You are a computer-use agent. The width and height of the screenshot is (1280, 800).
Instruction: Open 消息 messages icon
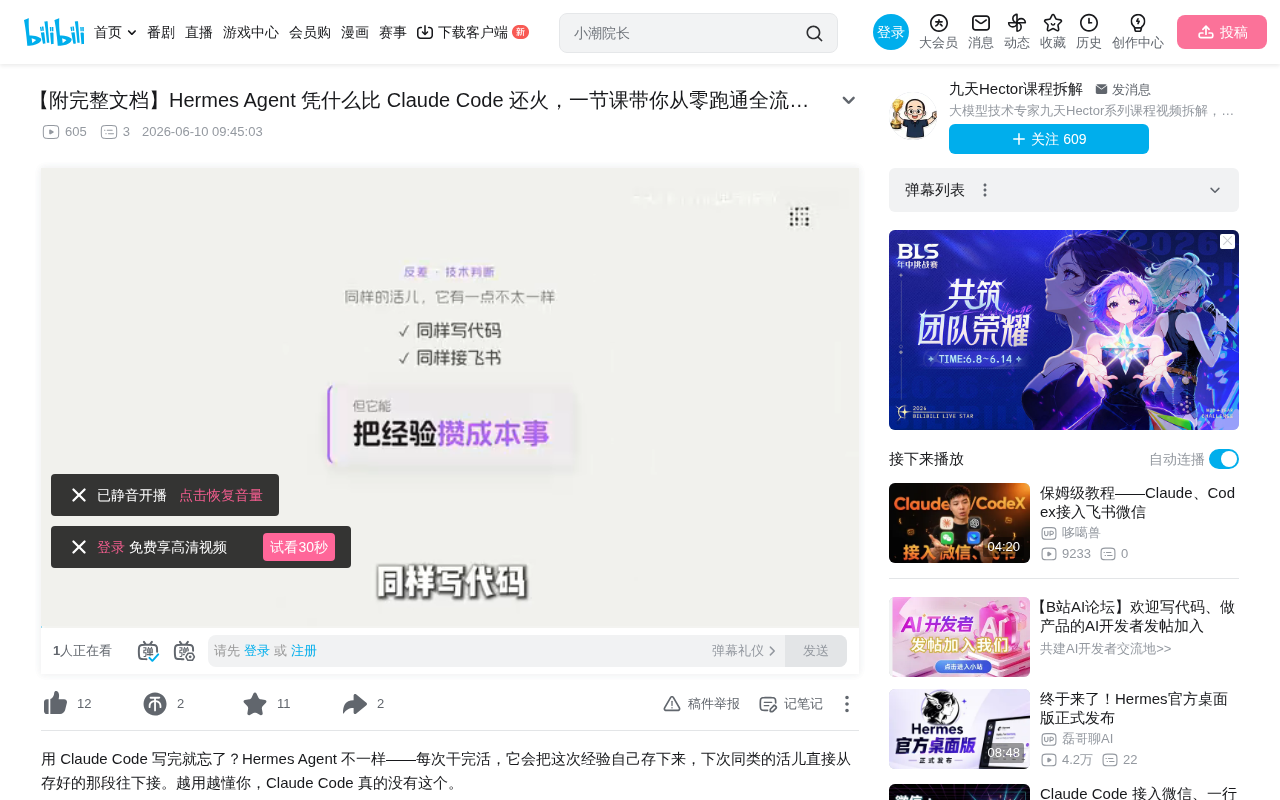(981, 32)
